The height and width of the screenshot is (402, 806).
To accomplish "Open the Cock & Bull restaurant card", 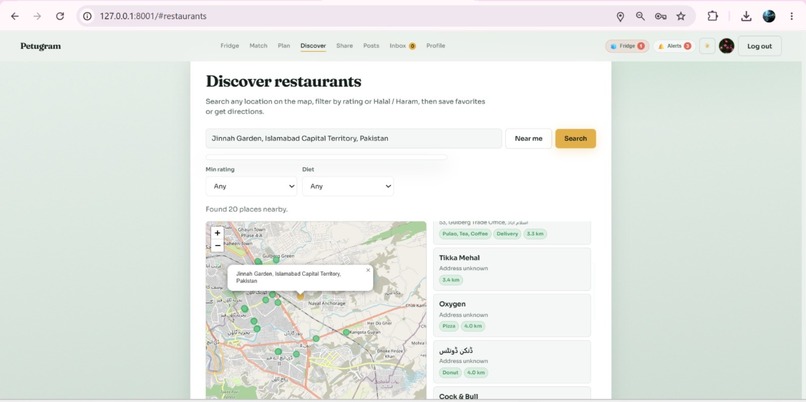I will pyautogui.click(x=512, y=394).
